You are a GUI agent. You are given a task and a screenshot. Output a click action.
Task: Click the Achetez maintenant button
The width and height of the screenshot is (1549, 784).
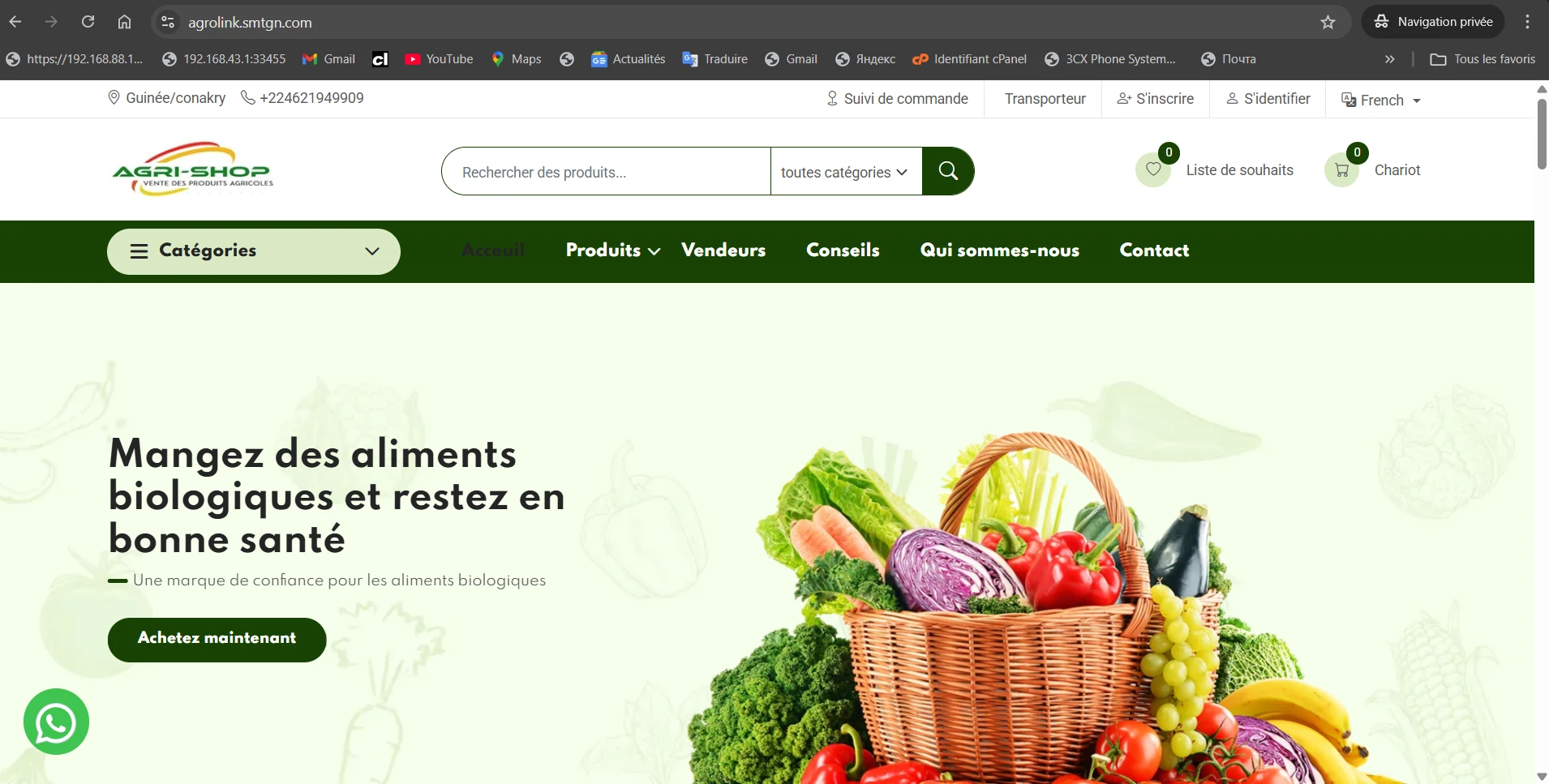point(217,639)
